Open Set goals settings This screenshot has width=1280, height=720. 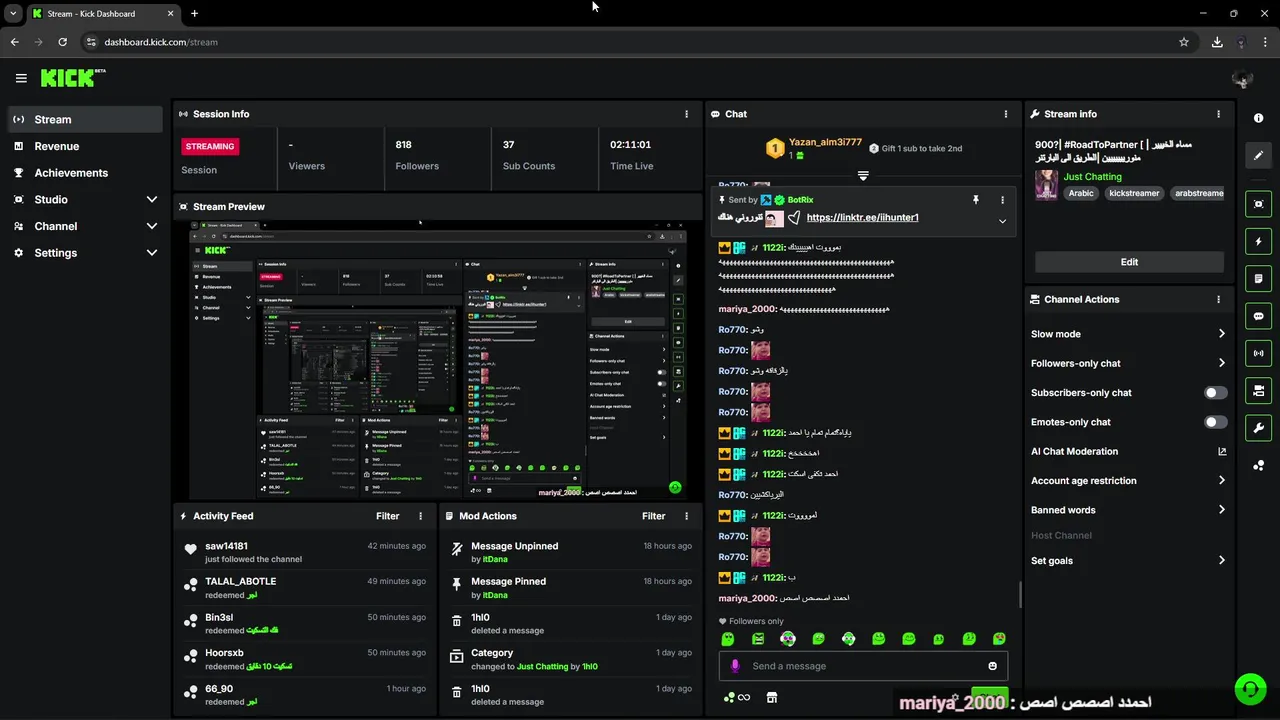pos(1128,561)
